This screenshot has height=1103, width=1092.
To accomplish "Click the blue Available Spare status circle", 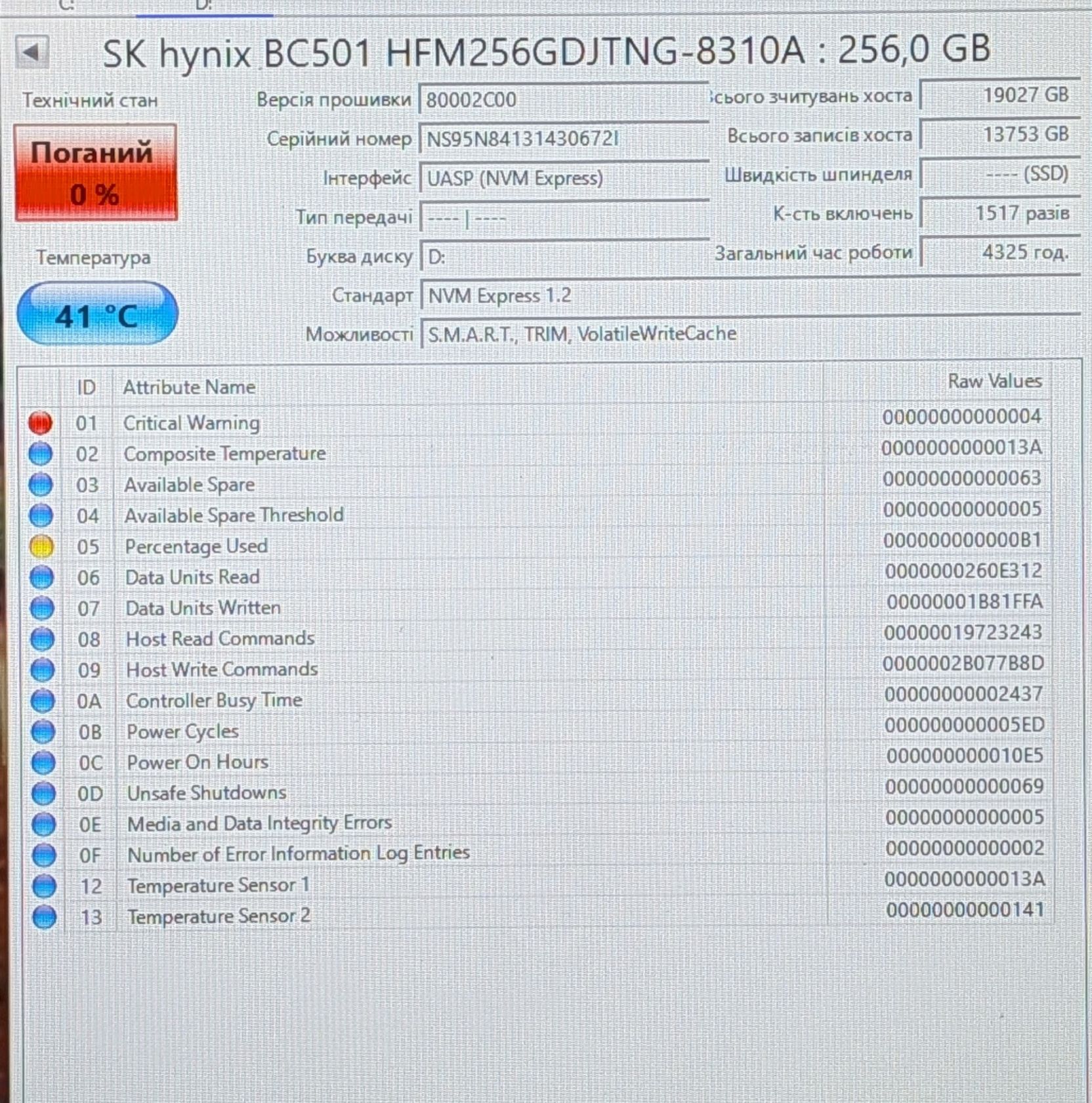I will pyautogui.click(x=41, y=485).
